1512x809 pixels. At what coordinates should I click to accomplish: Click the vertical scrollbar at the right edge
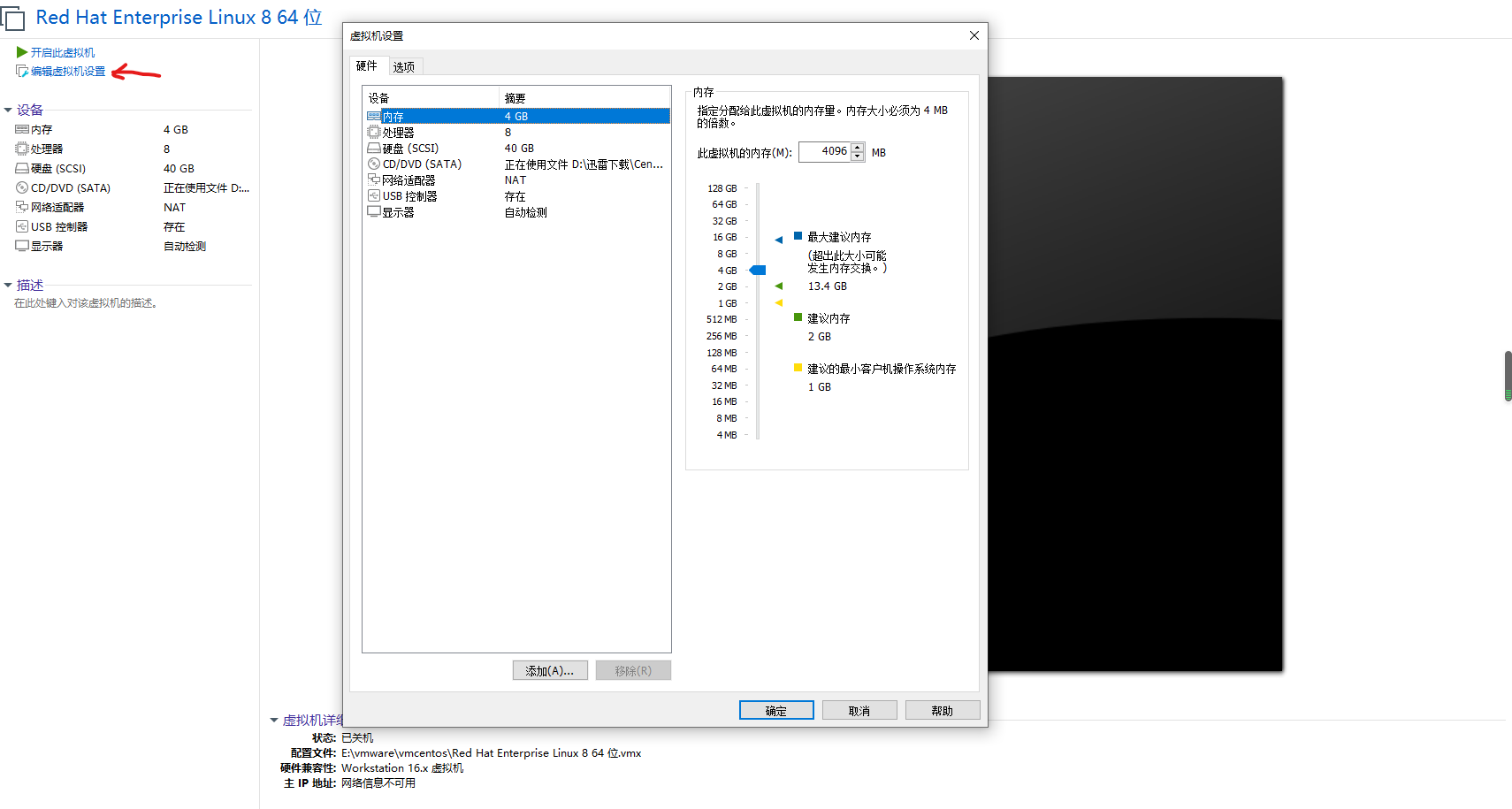(1508, 376)
